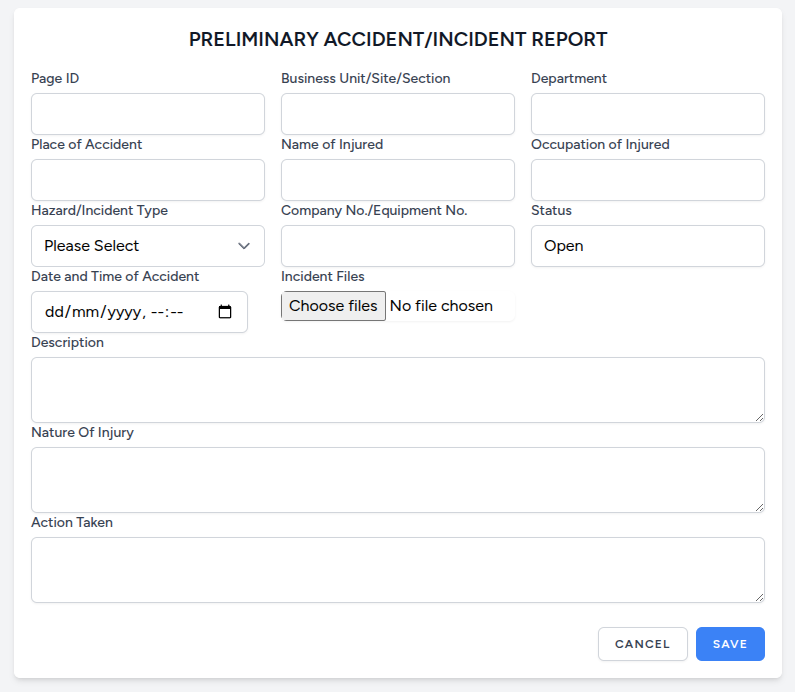Select the Company No./Equipment No. field

coord(398,246)
